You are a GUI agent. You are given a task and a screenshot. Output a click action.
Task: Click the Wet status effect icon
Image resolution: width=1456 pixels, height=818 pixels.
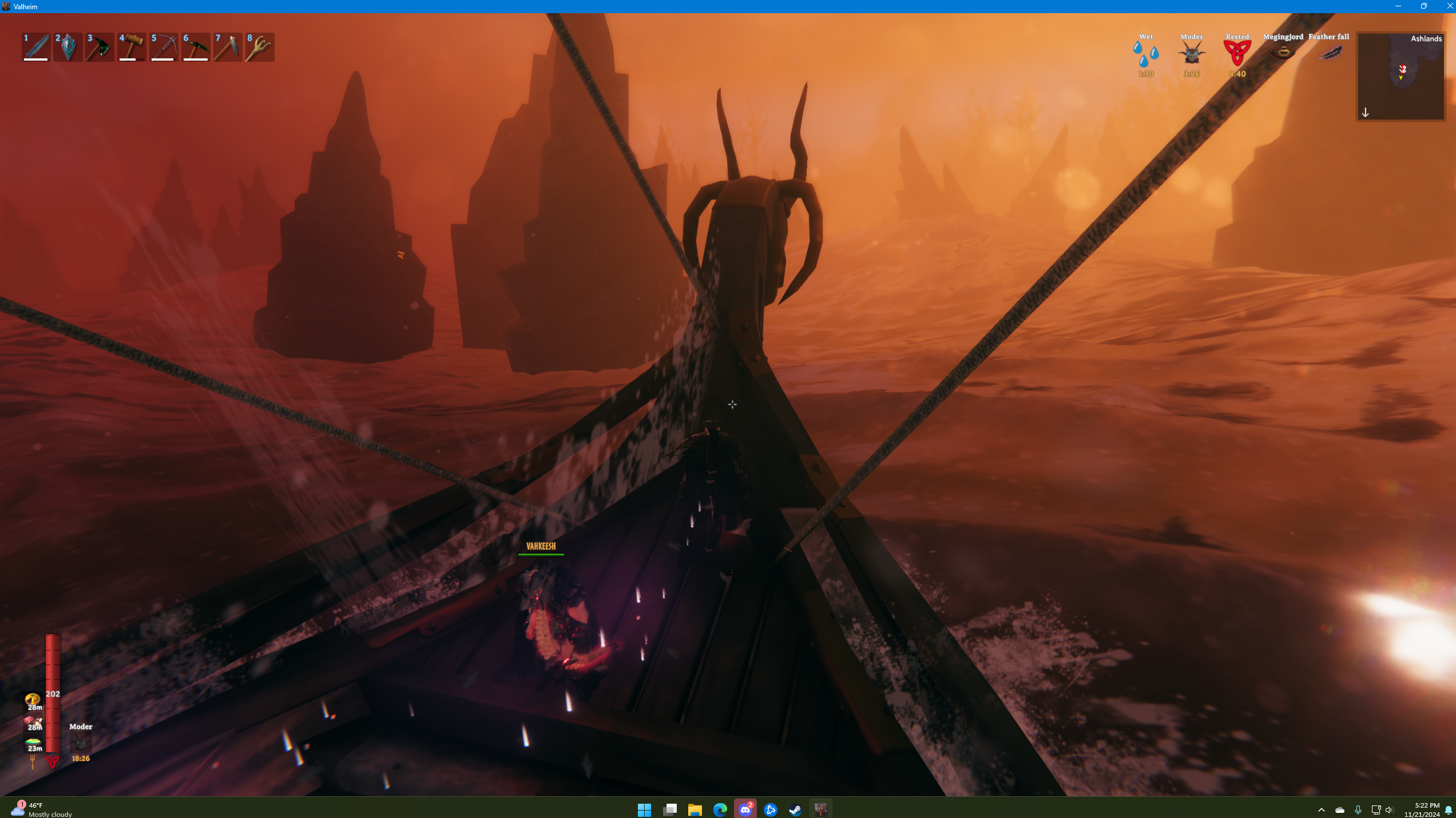click(1145, 54)
